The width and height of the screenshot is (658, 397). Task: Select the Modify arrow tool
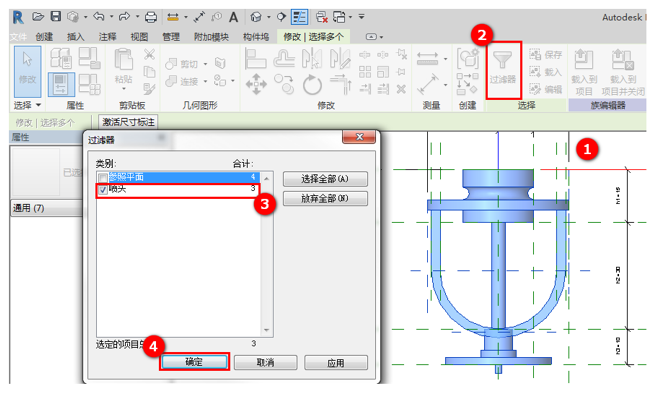point(28,71)
